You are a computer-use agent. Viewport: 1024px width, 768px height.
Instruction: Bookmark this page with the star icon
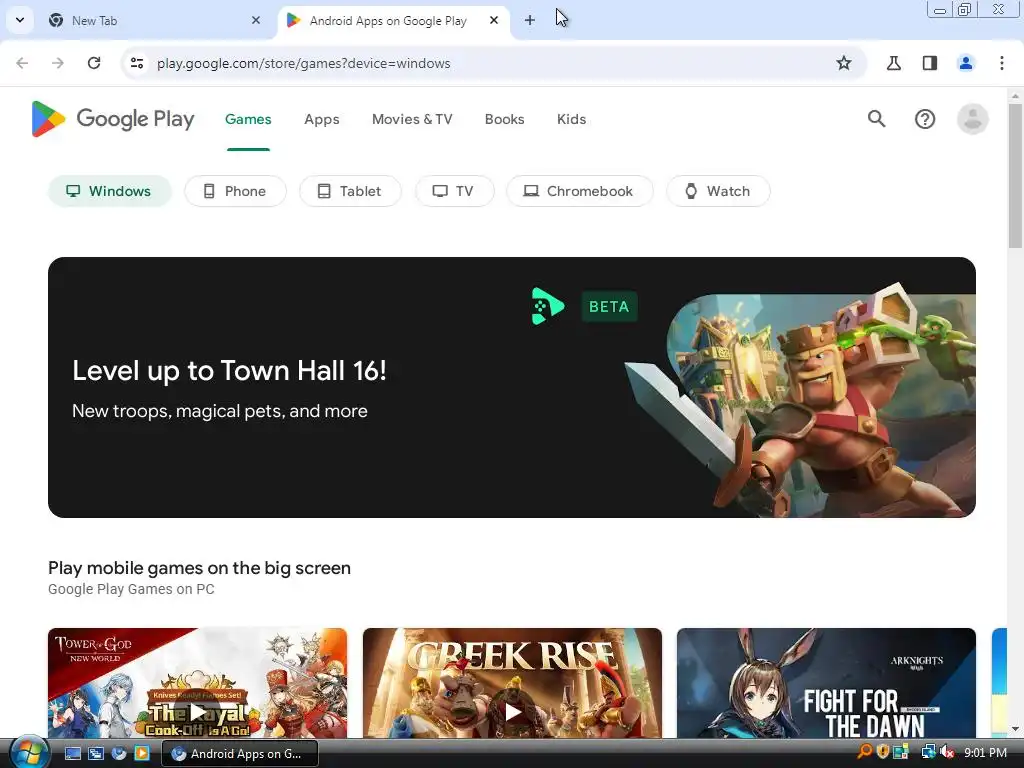(x=844, y=63)
